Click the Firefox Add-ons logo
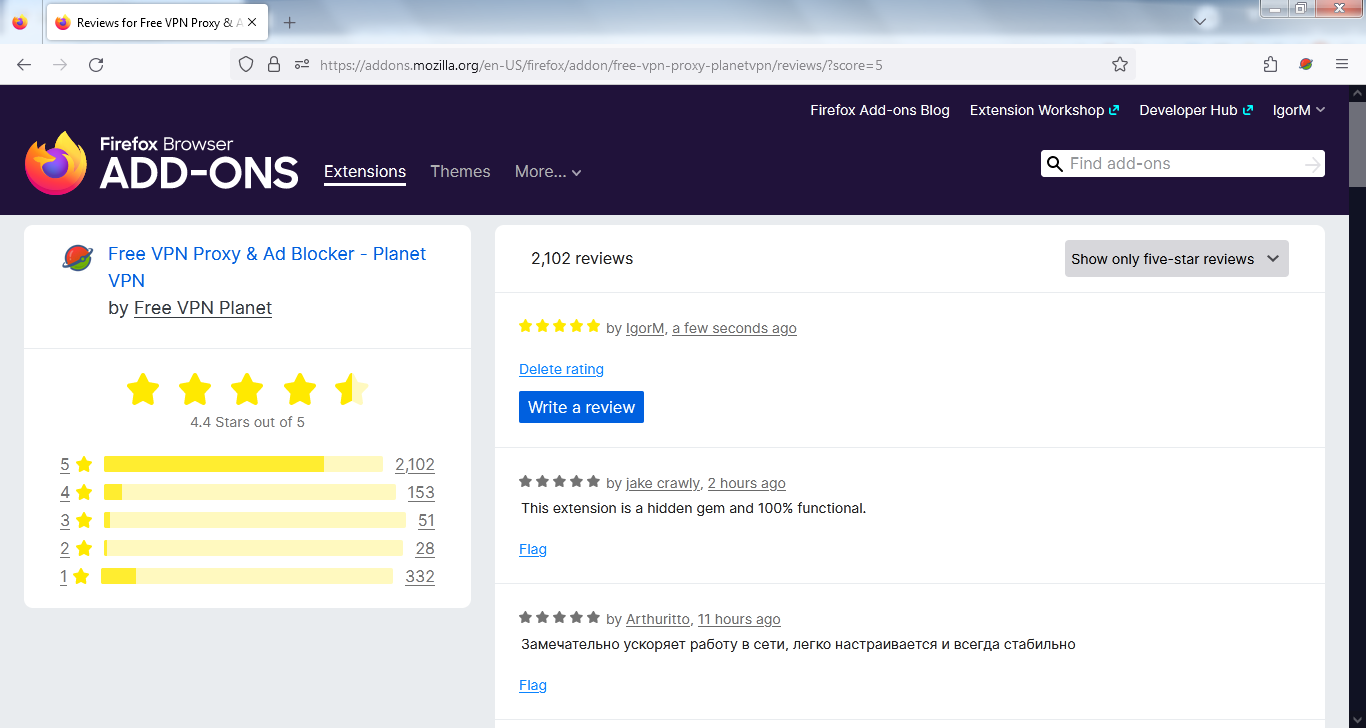1366x728 pixels. 162,163
